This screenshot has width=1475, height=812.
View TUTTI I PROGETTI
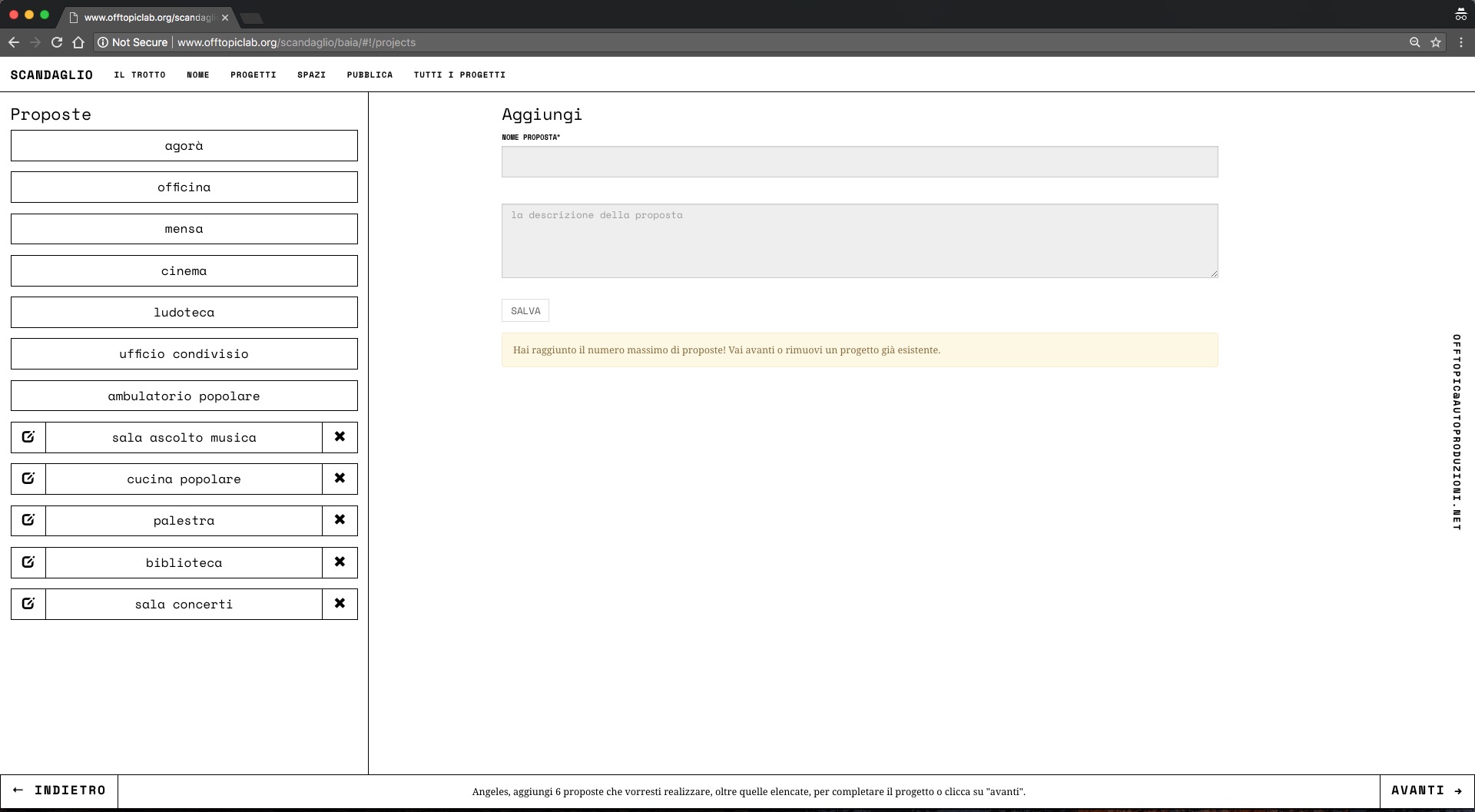tap(459, 75)
